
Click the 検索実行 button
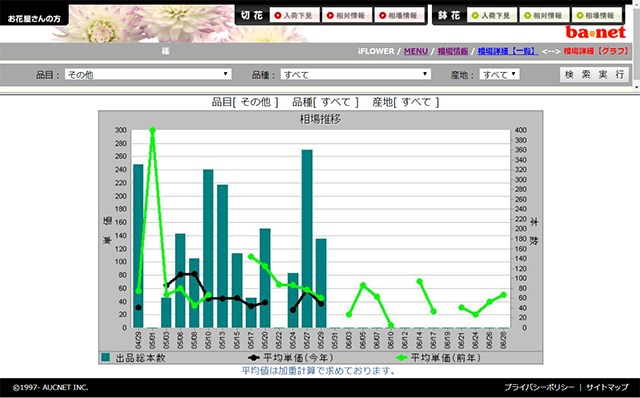pos(594,74)
